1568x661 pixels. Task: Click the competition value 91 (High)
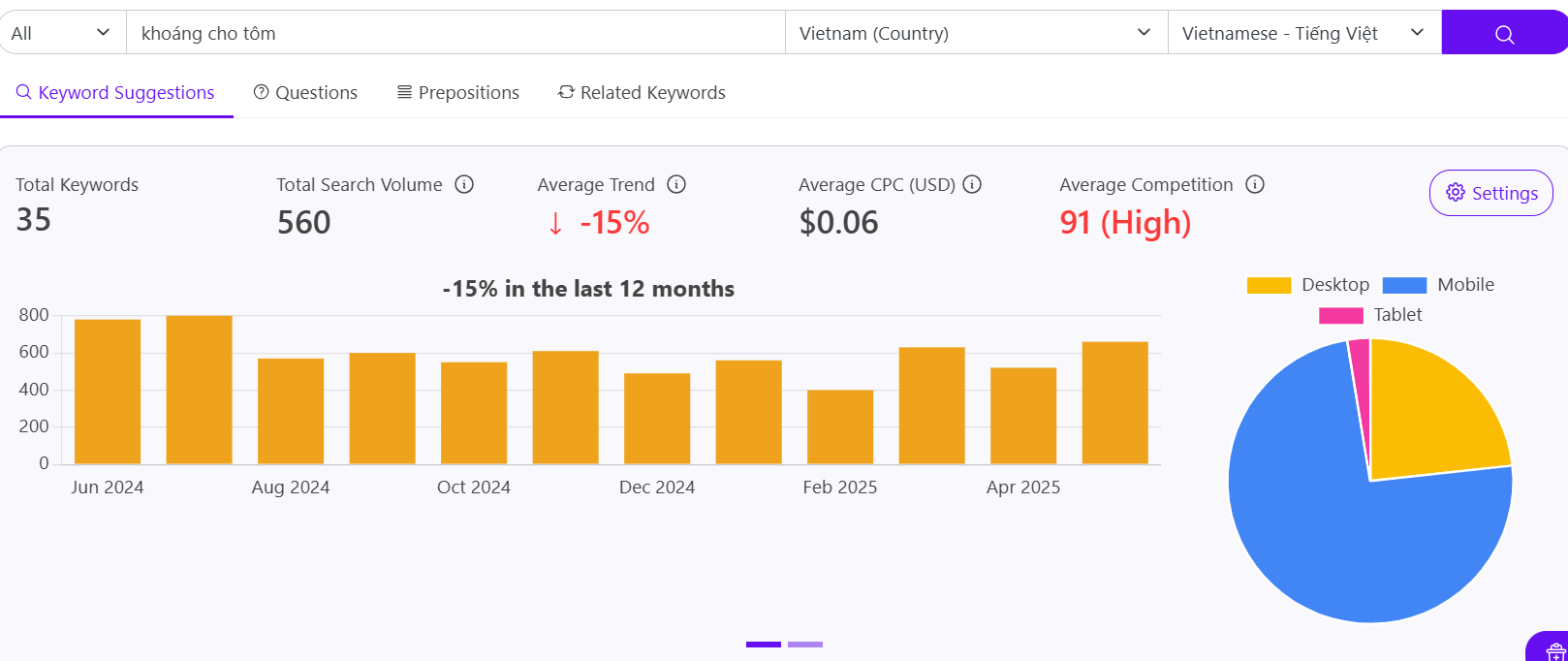[1125, 223]
